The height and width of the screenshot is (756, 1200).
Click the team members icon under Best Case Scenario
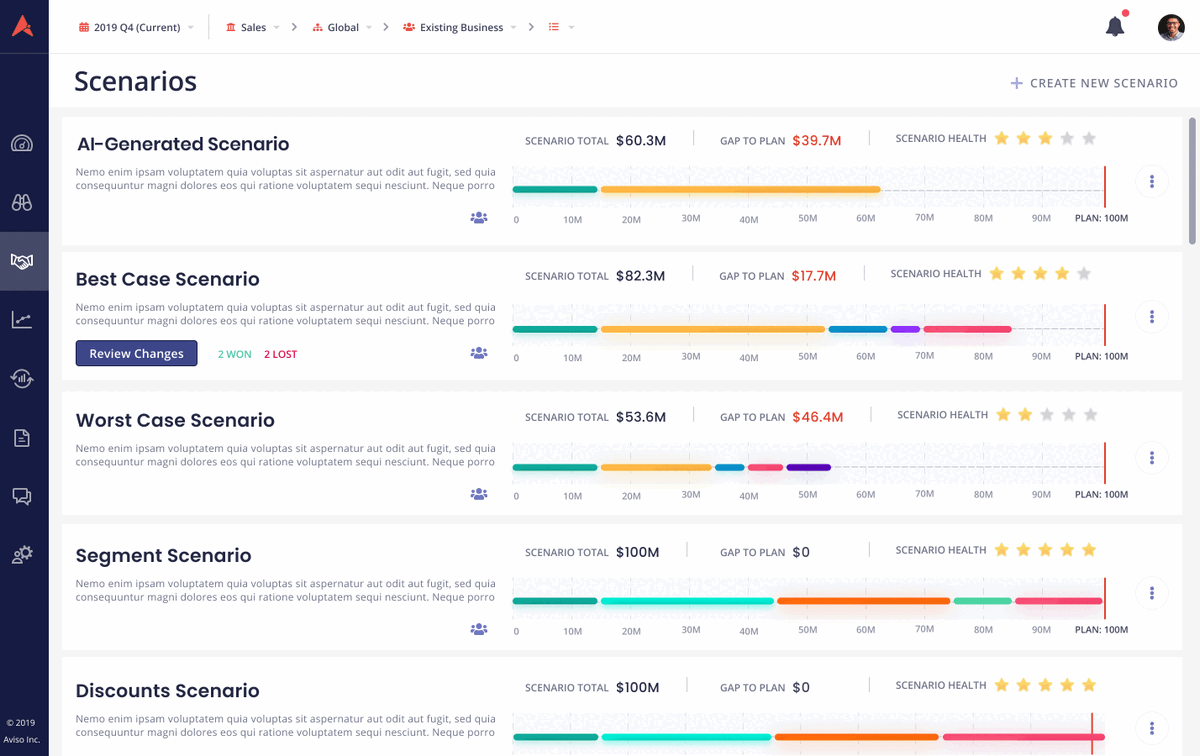coord(479,352)
